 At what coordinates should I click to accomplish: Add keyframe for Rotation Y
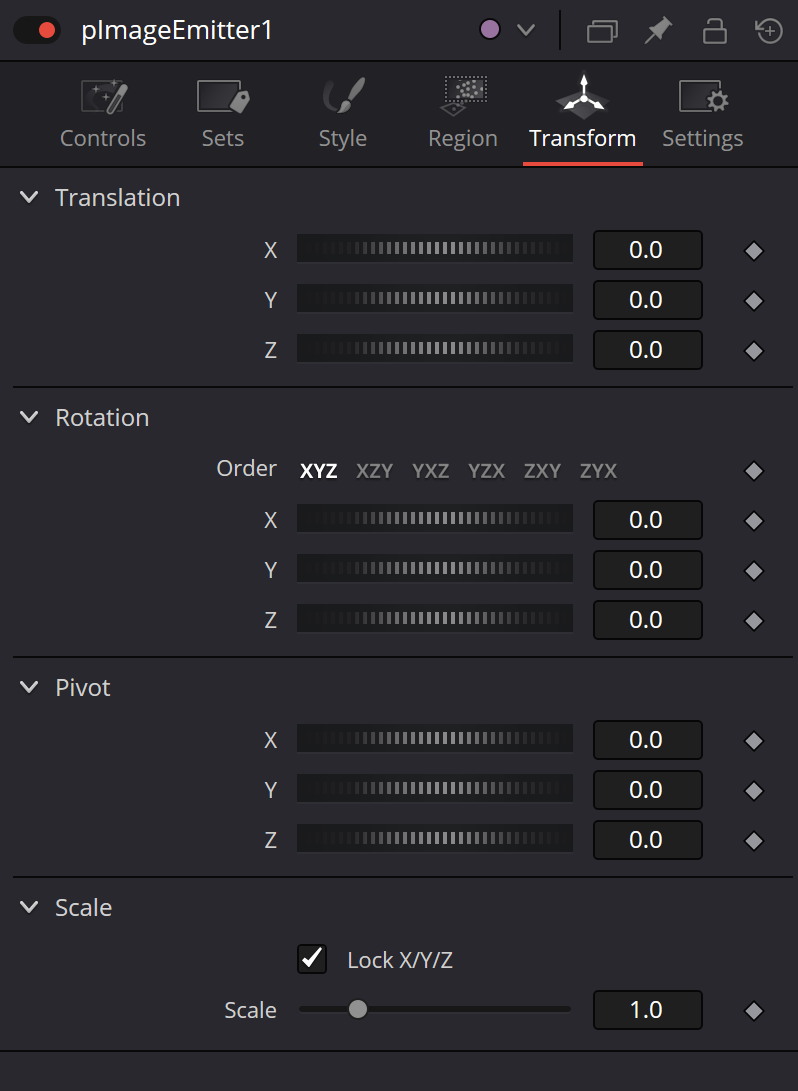(x=753, y=571)
